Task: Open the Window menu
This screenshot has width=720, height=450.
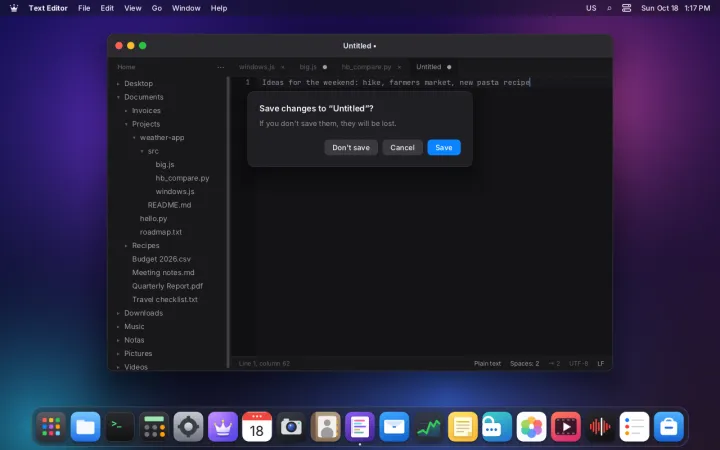Action: click(x=186, y=8)
